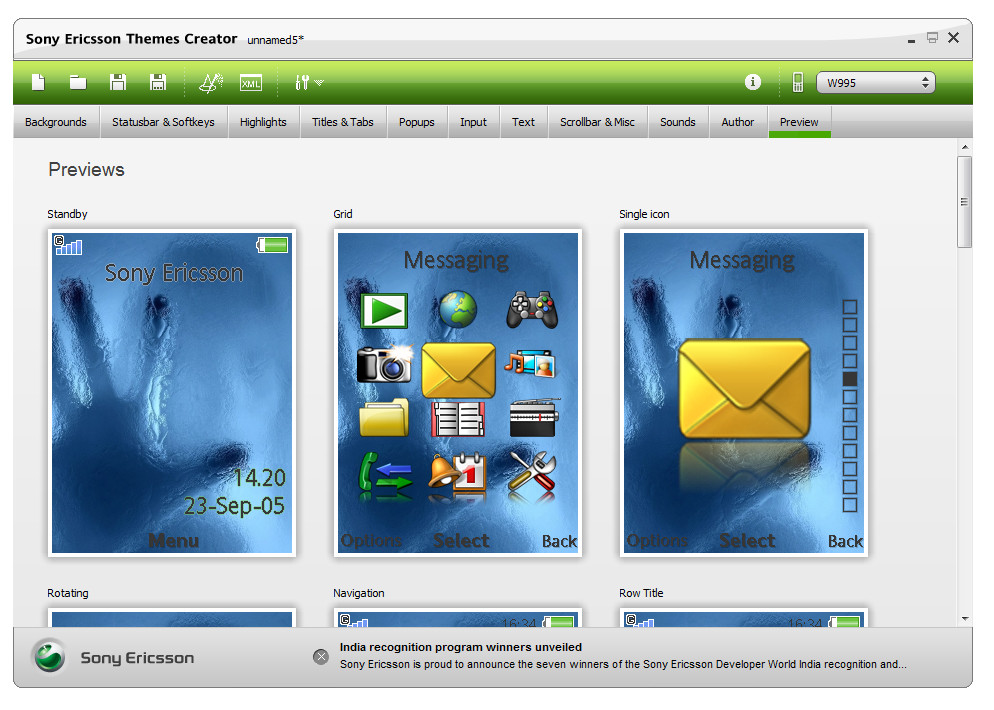The image size is (994, 710).
Task: Click the XML editor icon
Action: [250, 83]
